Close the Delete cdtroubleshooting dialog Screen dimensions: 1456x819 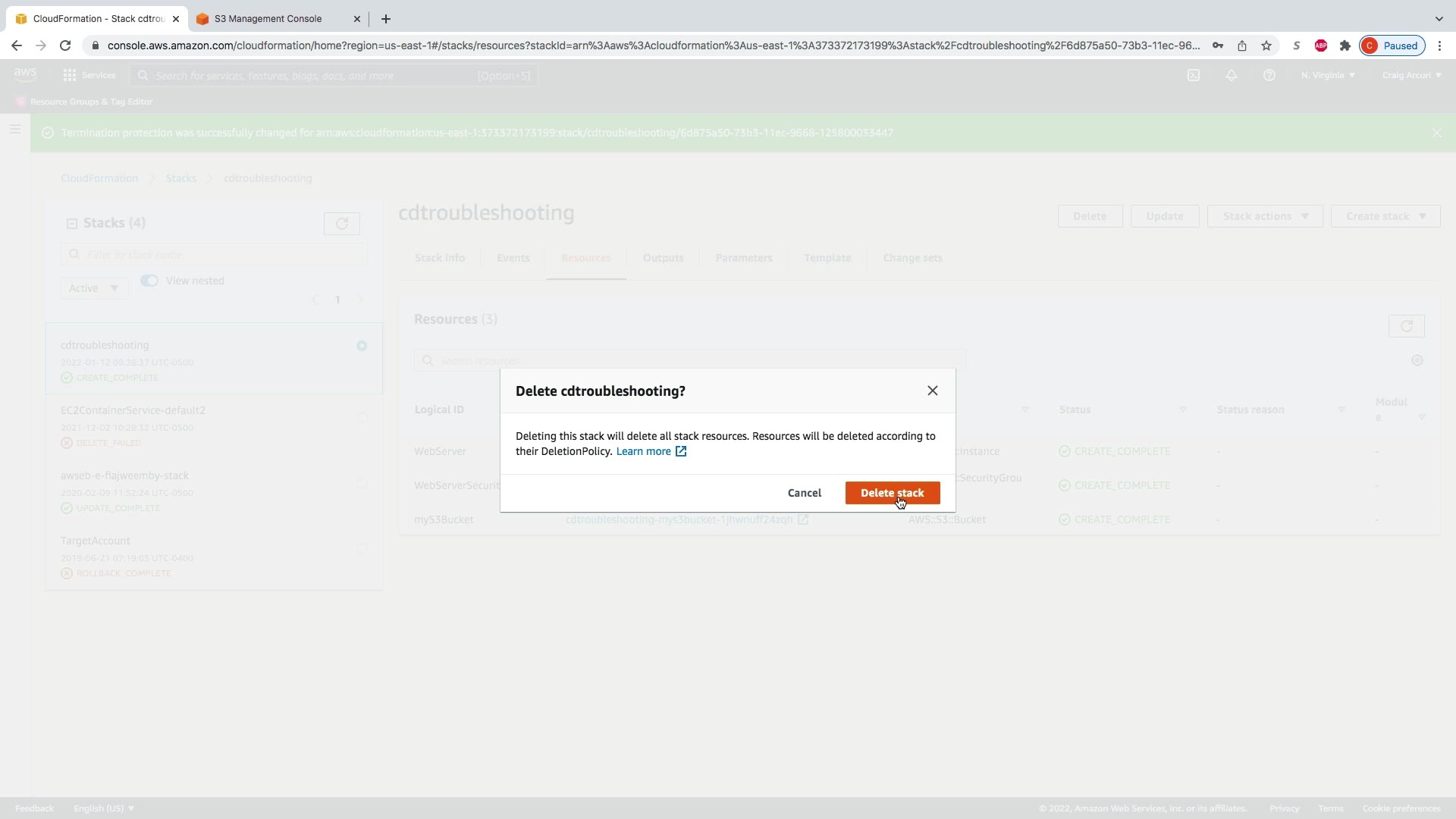pos(932,391)
